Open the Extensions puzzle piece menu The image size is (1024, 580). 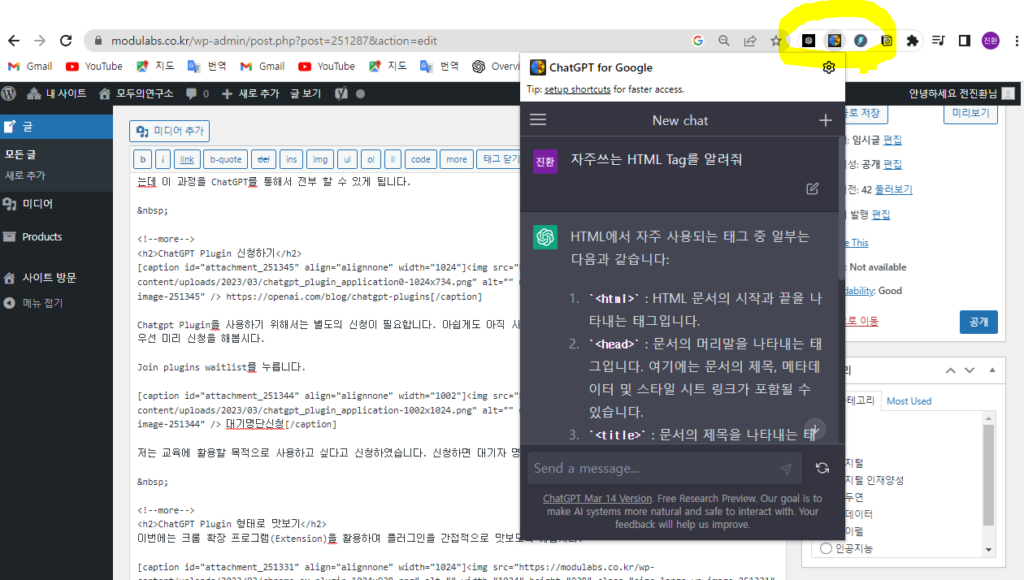tap(912, 40)
